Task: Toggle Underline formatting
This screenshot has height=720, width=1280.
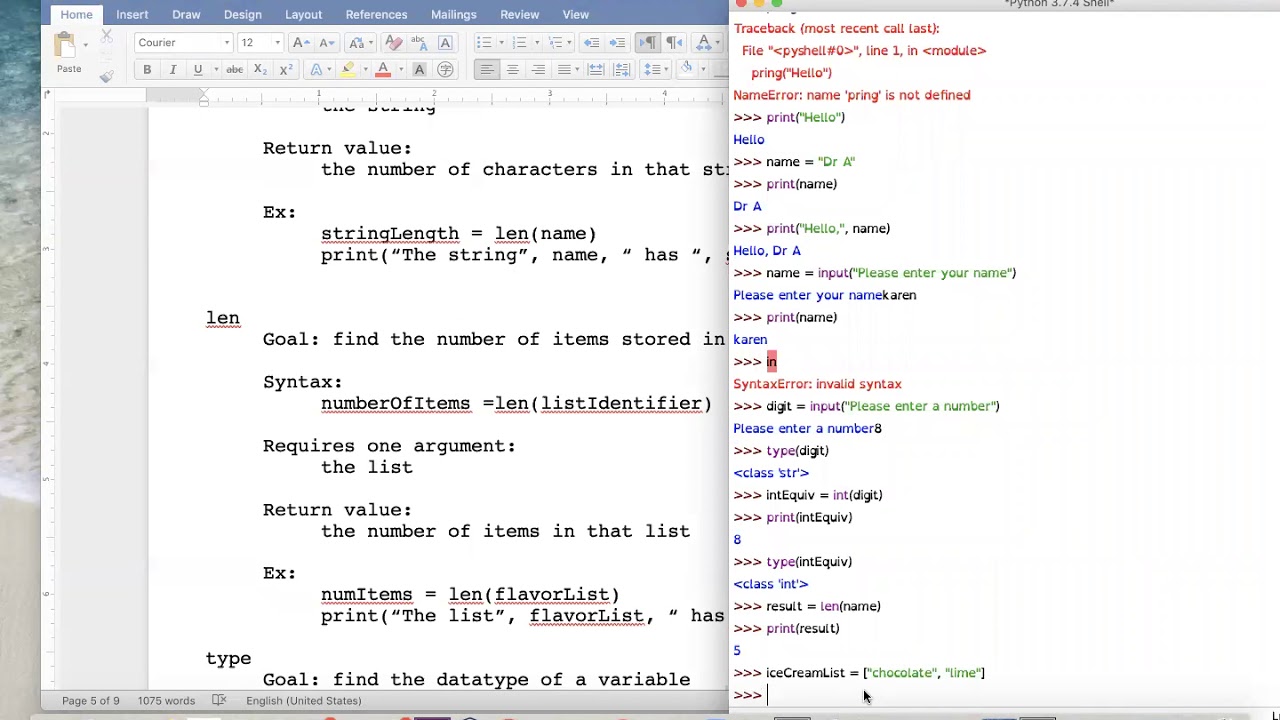Action: [197, 69]
